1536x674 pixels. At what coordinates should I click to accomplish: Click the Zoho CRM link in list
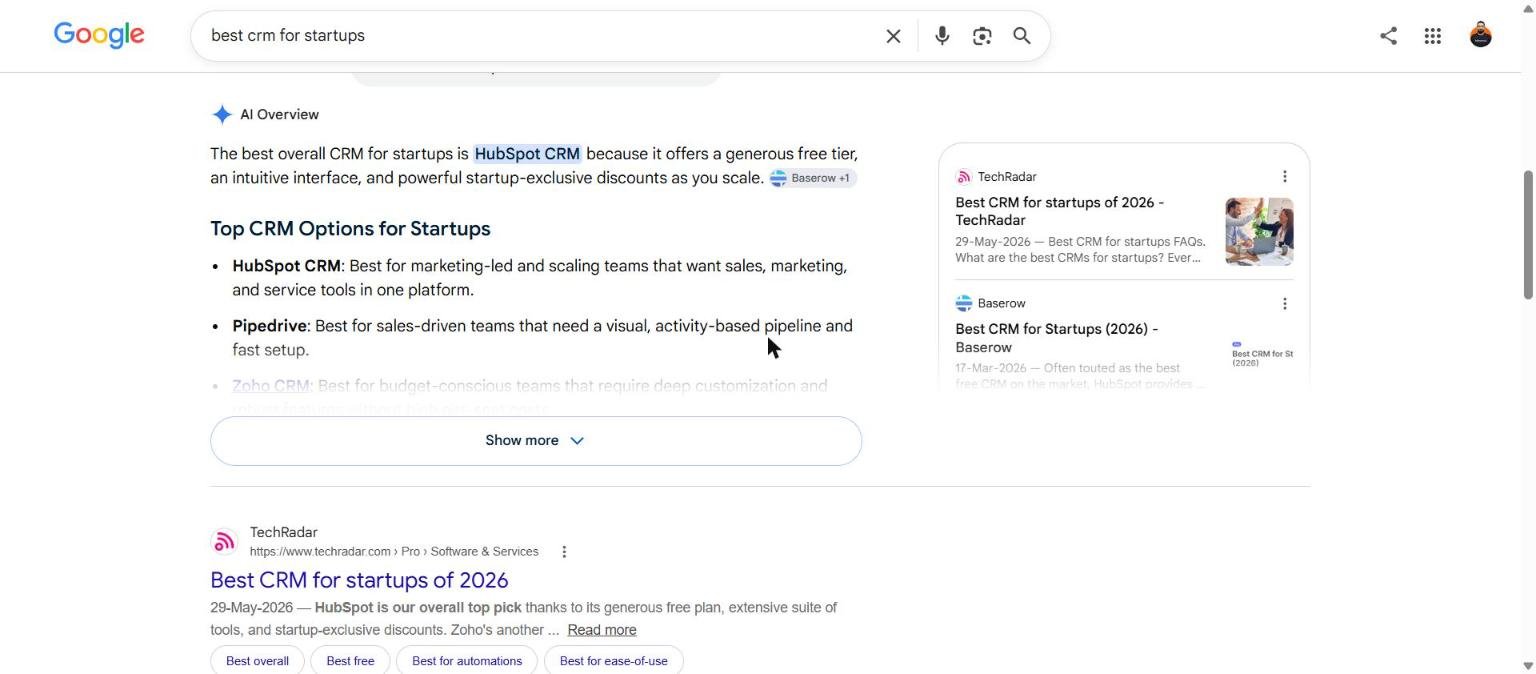coord(271,386)
